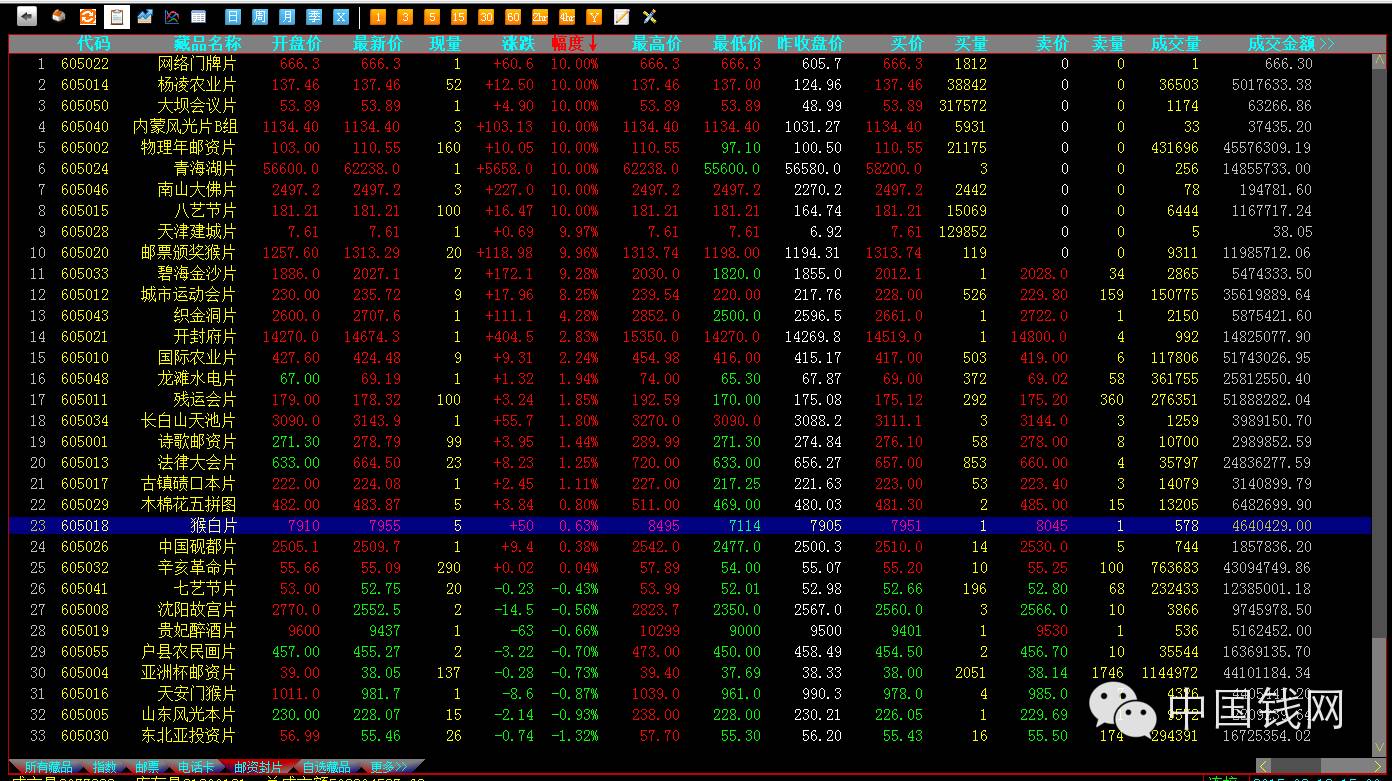Expand more columns via 成交金额>> header
This screenshot has width=1392, height=781.
tap(1291, 44)
